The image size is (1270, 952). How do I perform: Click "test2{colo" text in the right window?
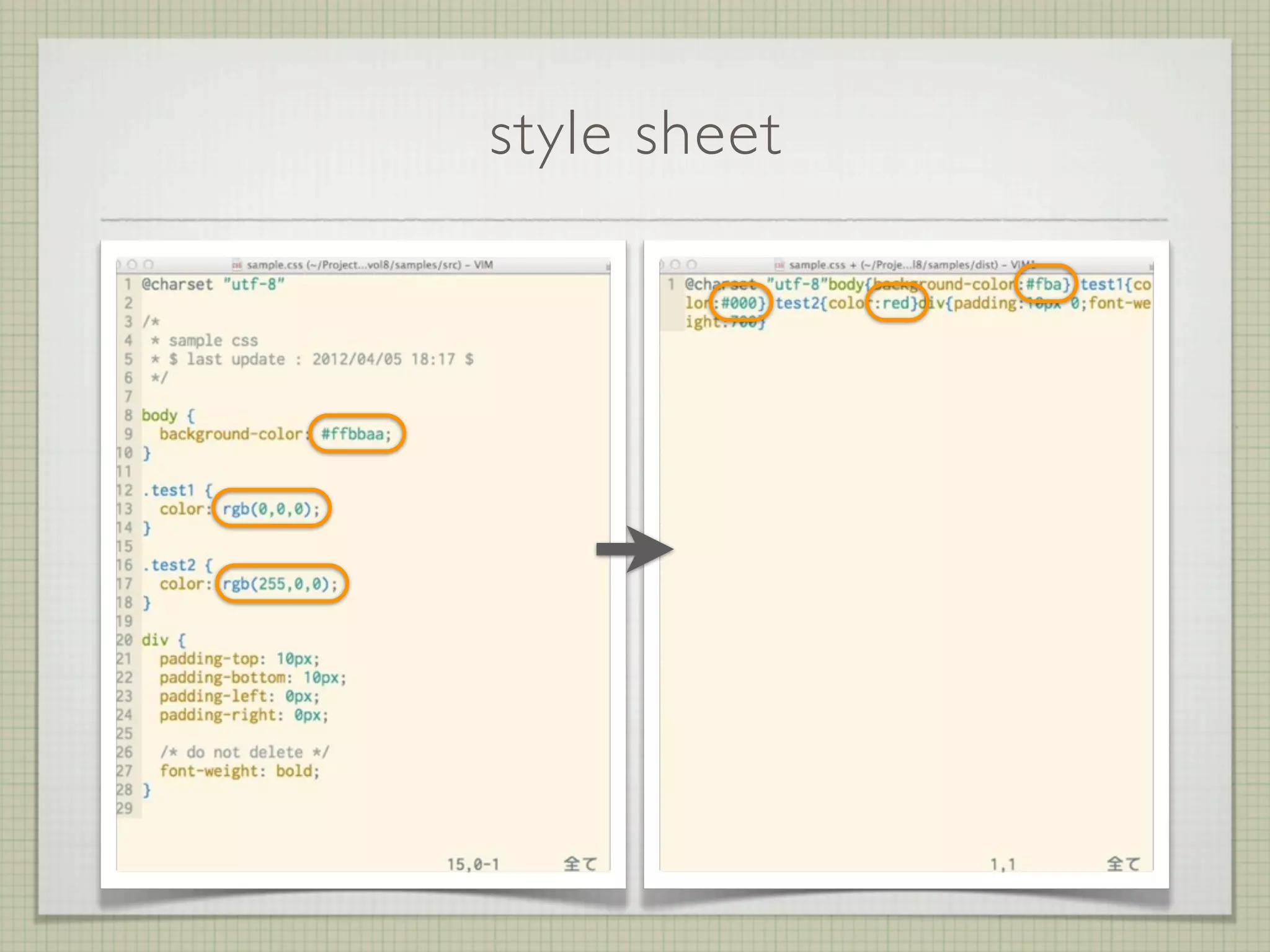tap(820, 303)
